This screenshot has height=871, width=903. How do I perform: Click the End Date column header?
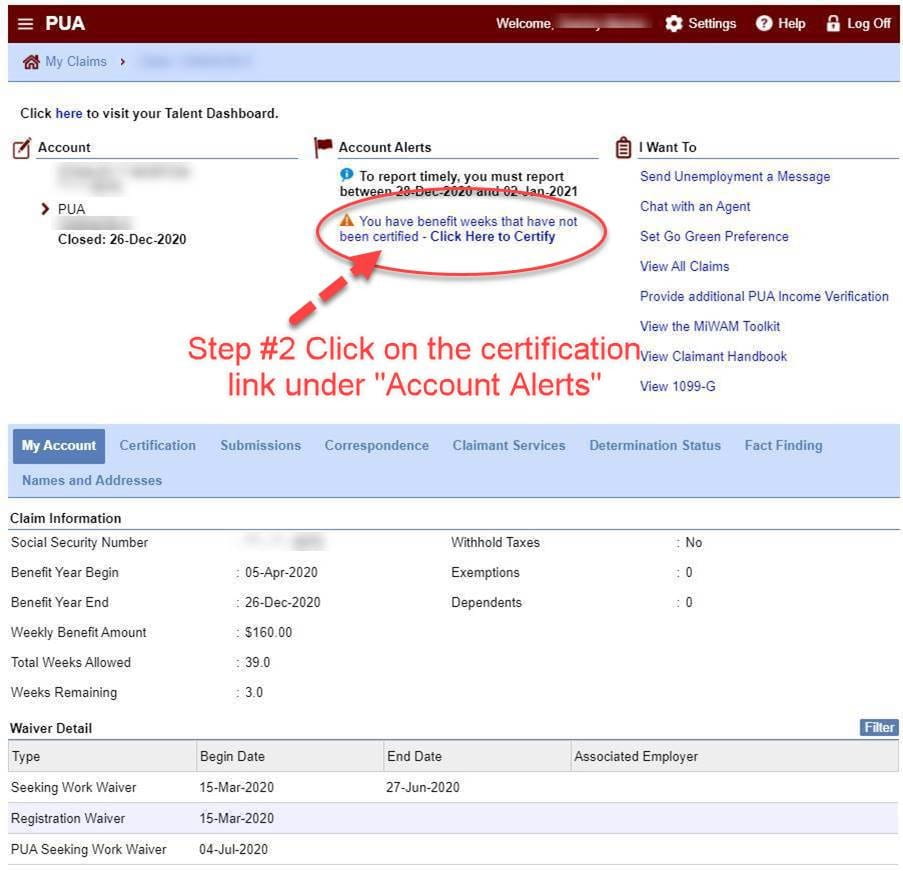pyautogui.click(x=477, y=756)
